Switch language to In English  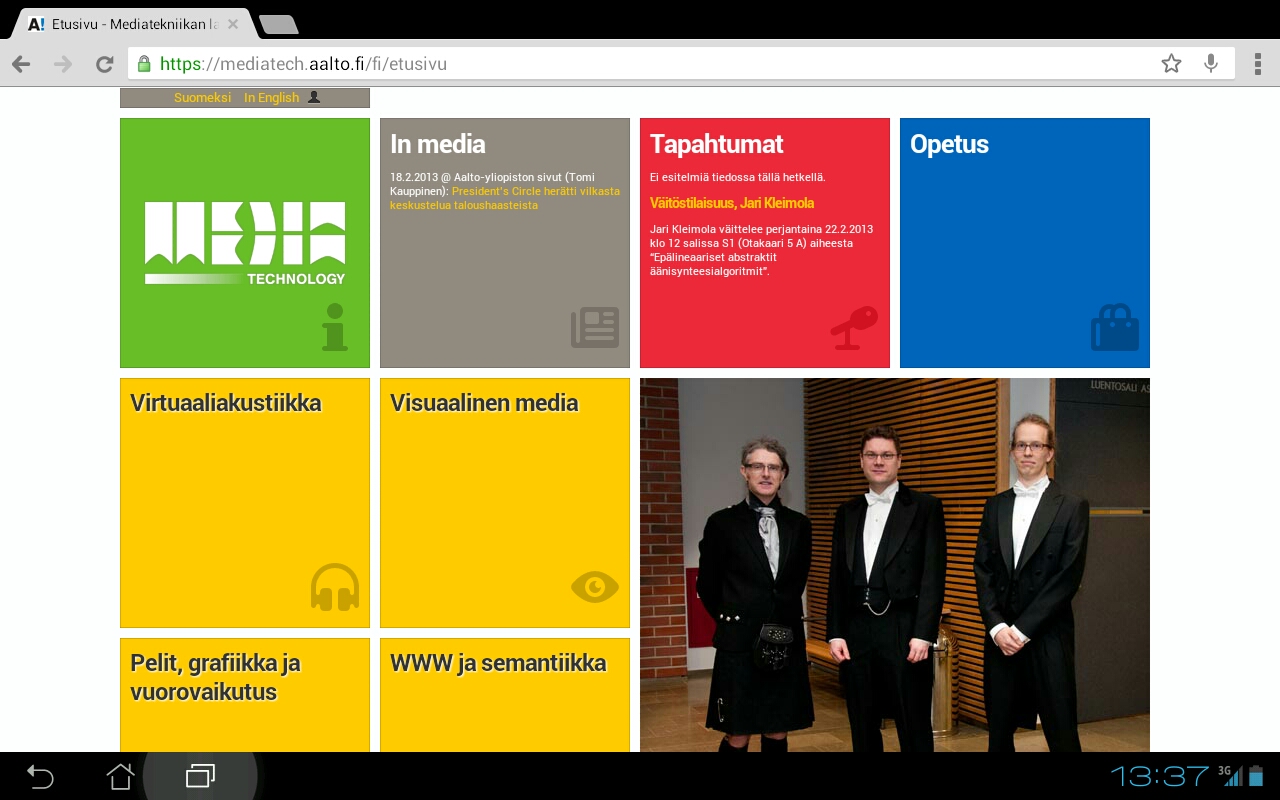[272, 98]
